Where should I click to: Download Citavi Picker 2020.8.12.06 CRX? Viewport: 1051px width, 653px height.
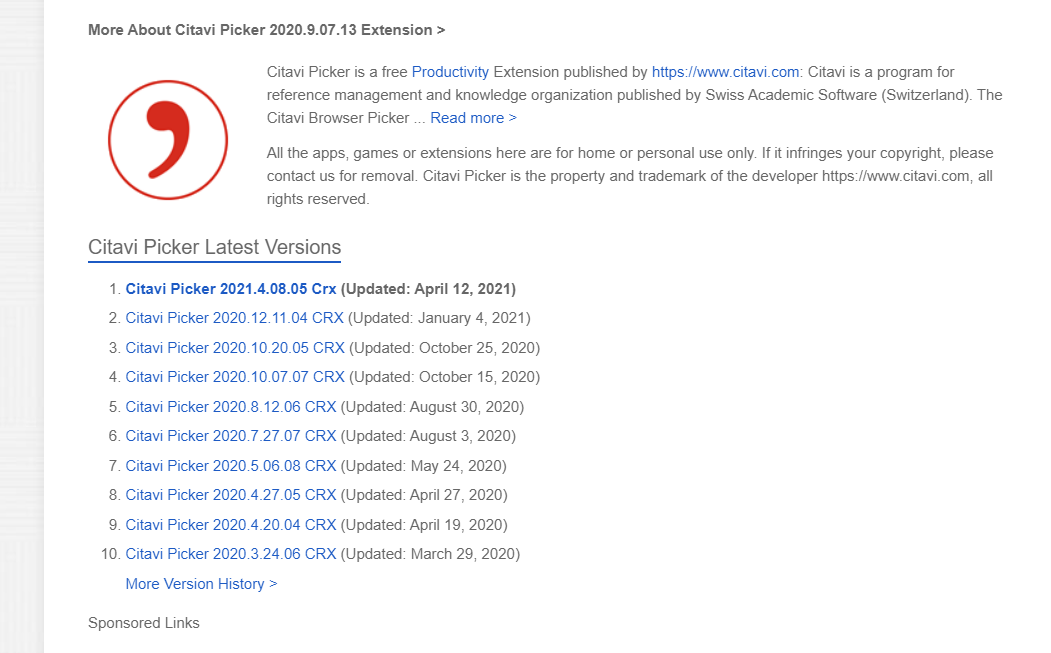230,407
